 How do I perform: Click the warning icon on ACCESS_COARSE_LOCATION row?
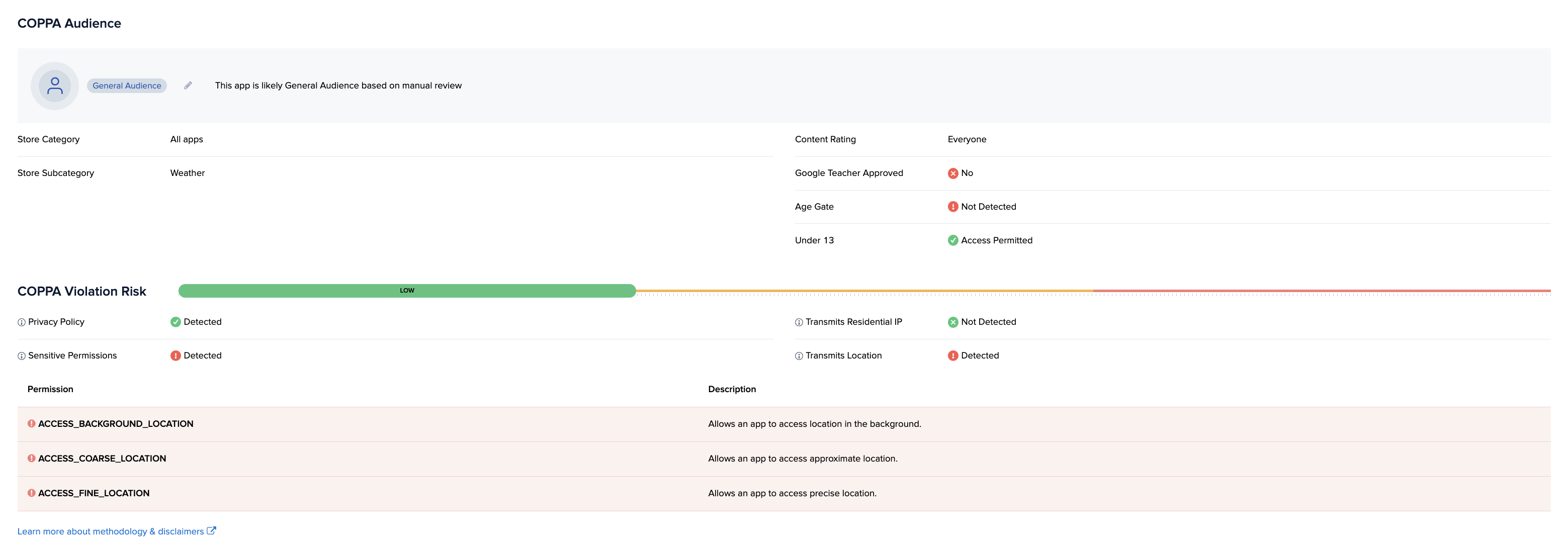point(31,459)
